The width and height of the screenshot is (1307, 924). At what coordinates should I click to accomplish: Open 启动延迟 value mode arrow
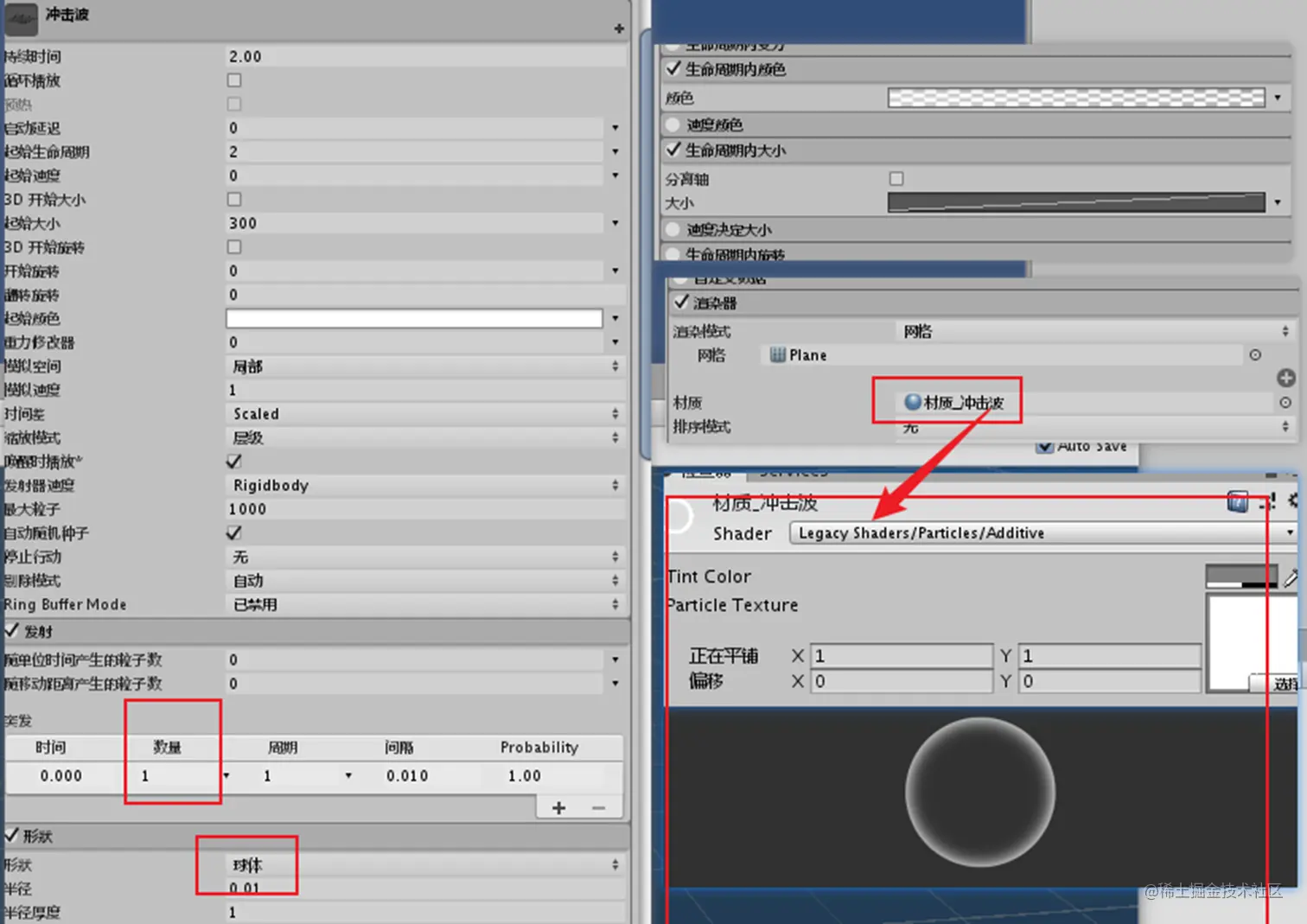click(615, 128)
